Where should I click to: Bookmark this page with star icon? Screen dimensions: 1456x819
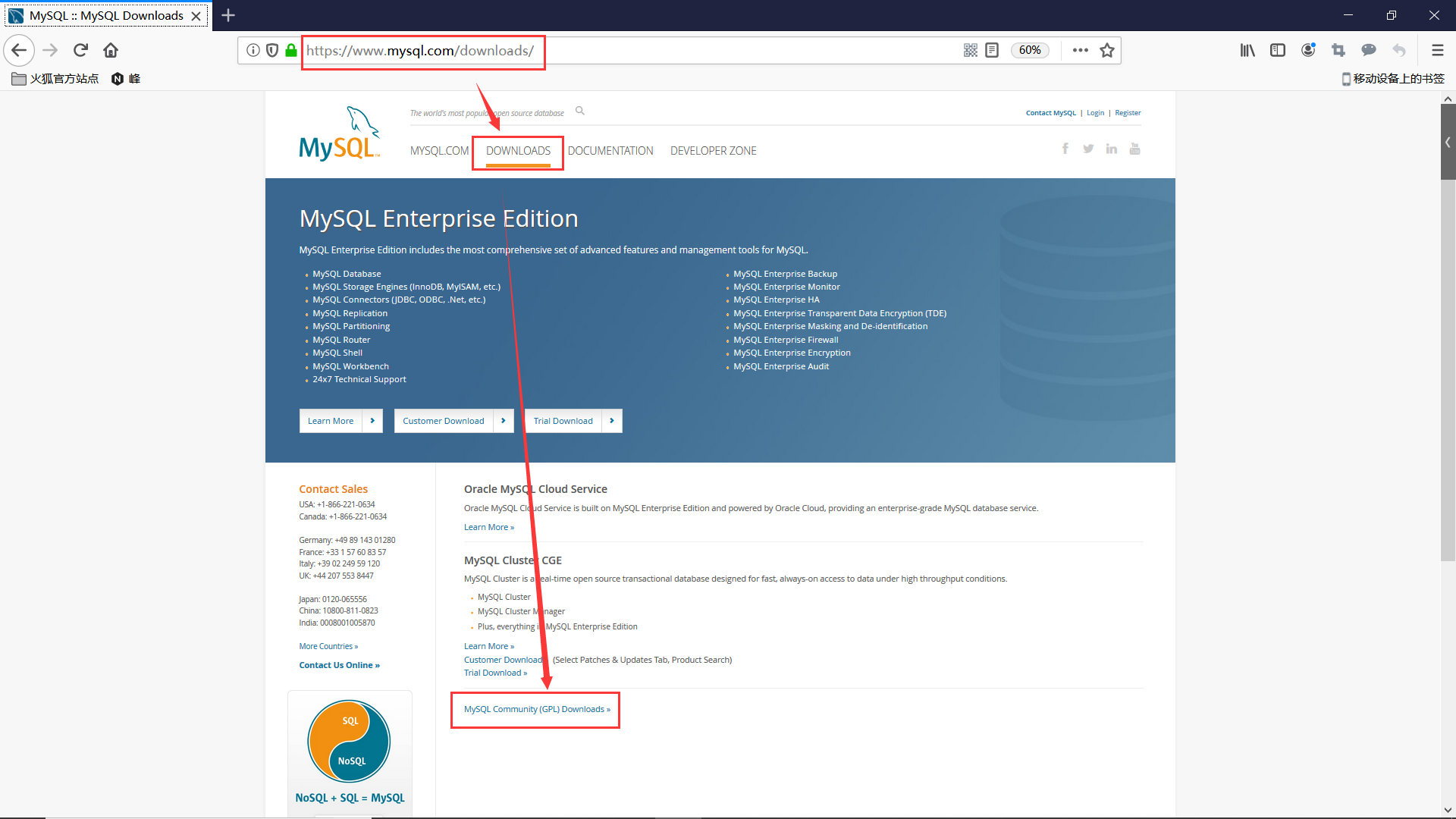tap(1107, 50)
